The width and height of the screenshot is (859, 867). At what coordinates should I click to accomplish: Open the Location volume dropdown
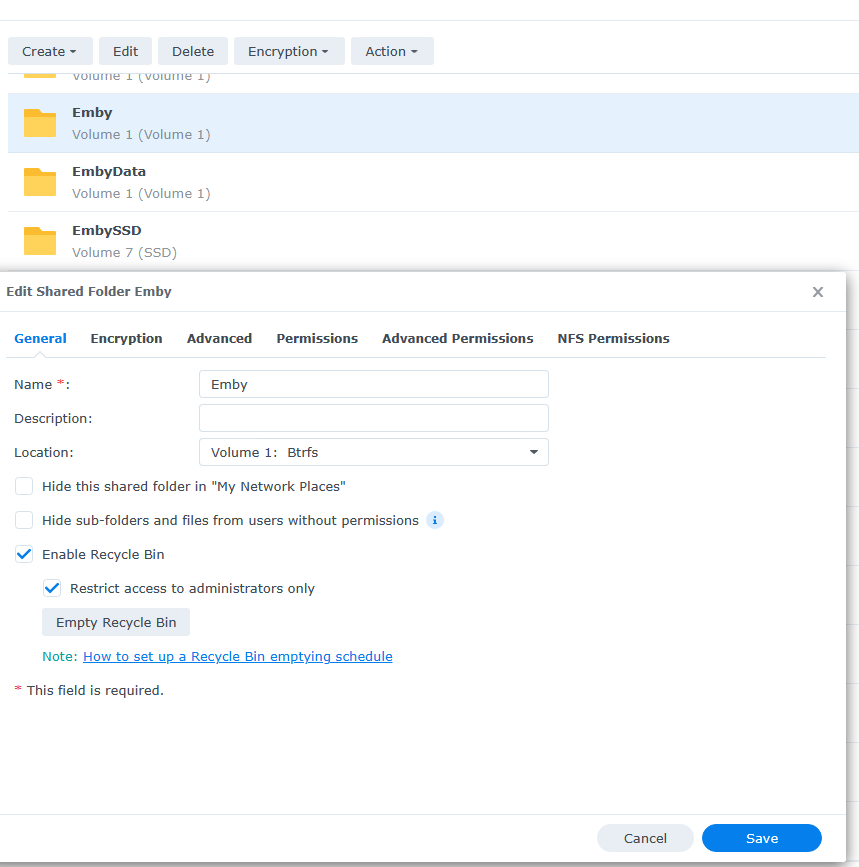coord(374,452)
